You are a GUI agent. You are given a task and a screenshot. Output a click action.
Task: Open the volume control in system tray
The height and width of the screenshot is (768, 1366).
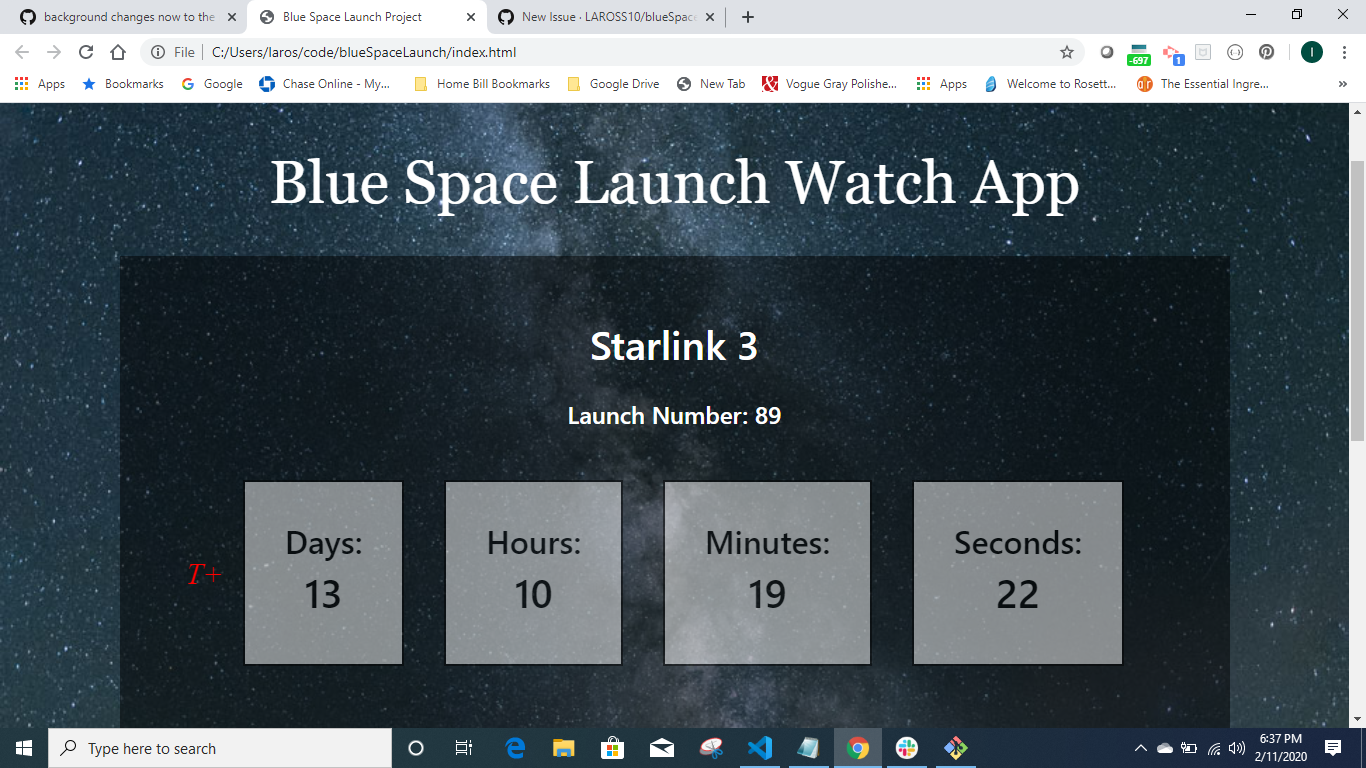click(1237, 748)
